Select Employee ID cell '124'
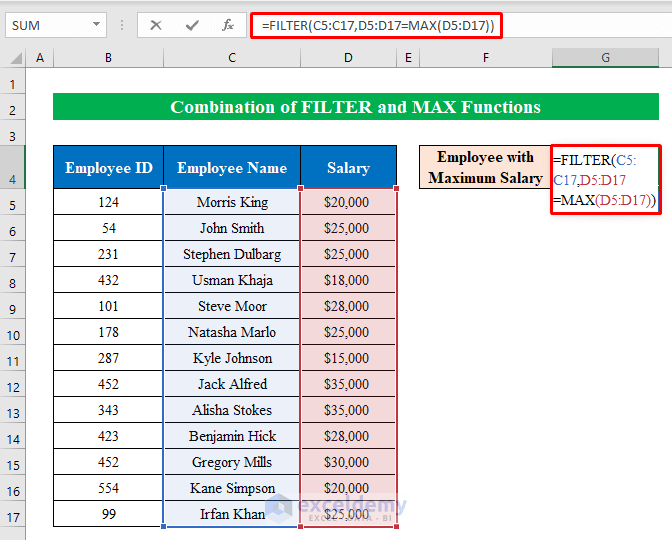The width and height of the screenshot is (672, 540). point(108,202)
